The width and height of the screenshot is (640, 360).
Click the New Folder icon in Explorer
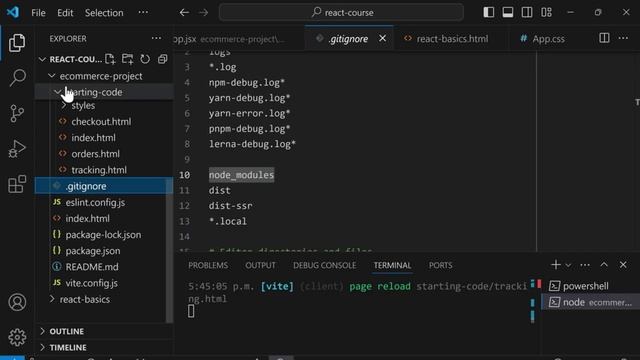[x=127, y=59]
